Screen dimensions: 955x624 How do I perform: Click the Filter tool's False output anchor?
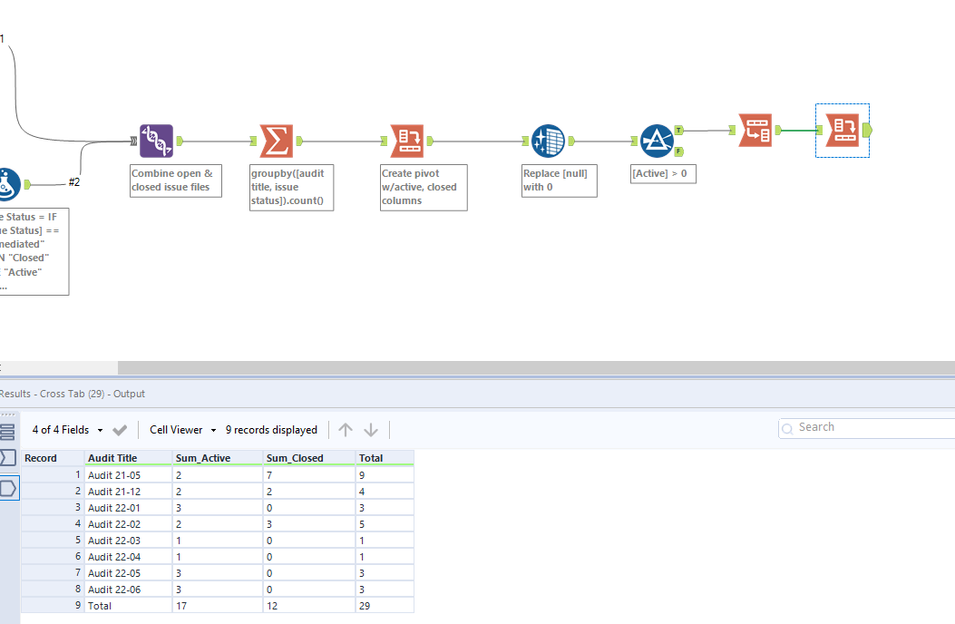(x=678, y=152)
